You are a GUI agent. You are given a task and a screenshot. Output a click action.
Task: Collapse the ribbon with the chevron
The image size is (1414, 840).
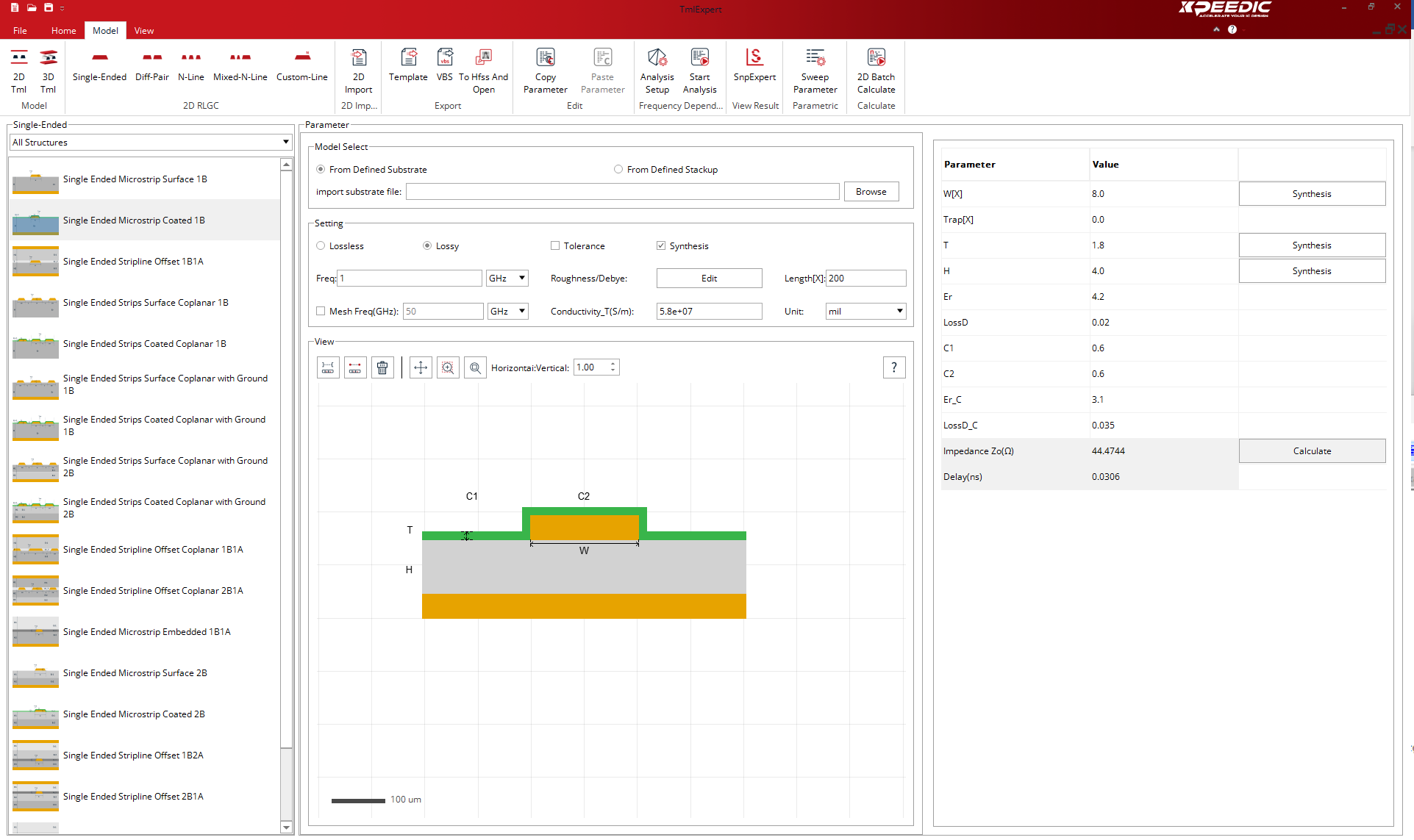1216,29
